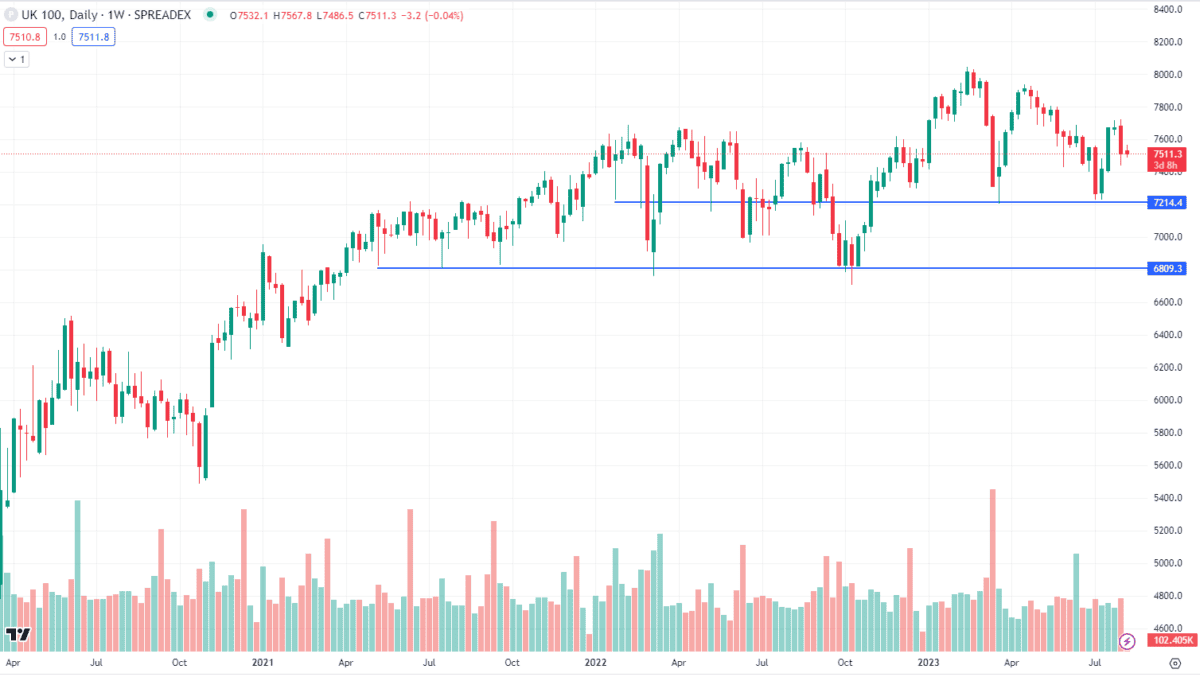Viewport: 1200px width, 677px height.
Task: Click the 8000.0 level on price scale
Action: tap(1168, 75)
